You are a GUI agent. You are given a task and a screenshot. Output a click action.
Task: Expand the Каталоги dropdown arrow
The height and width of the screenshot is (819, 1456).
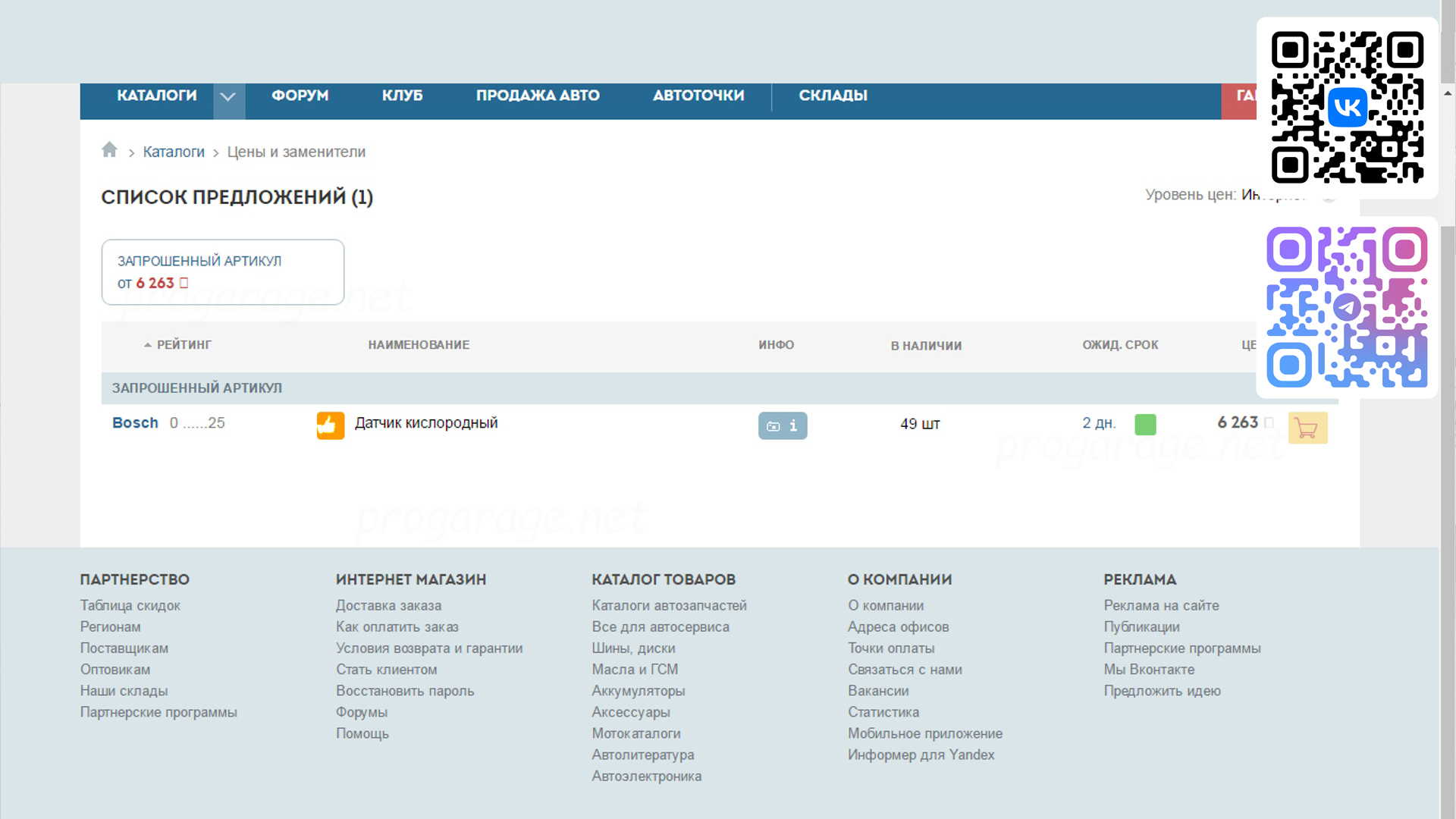pos(228,97)
